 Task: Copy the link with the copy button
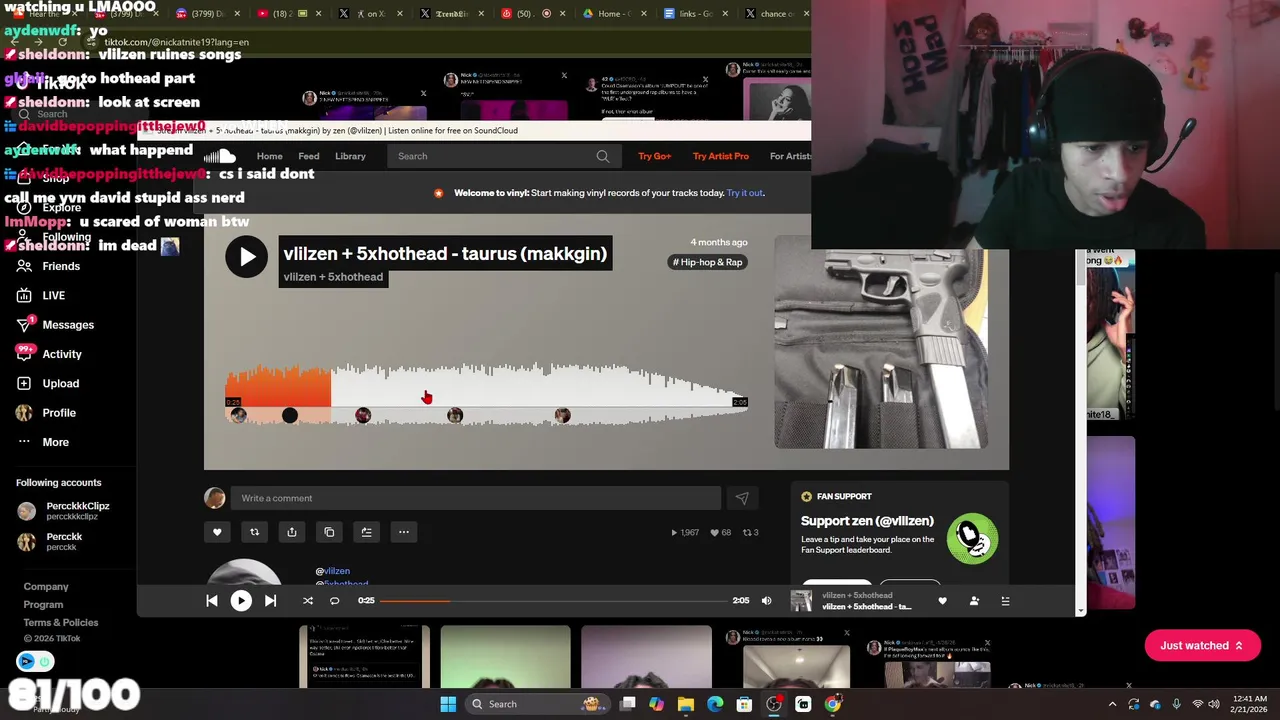coord(329,532)
